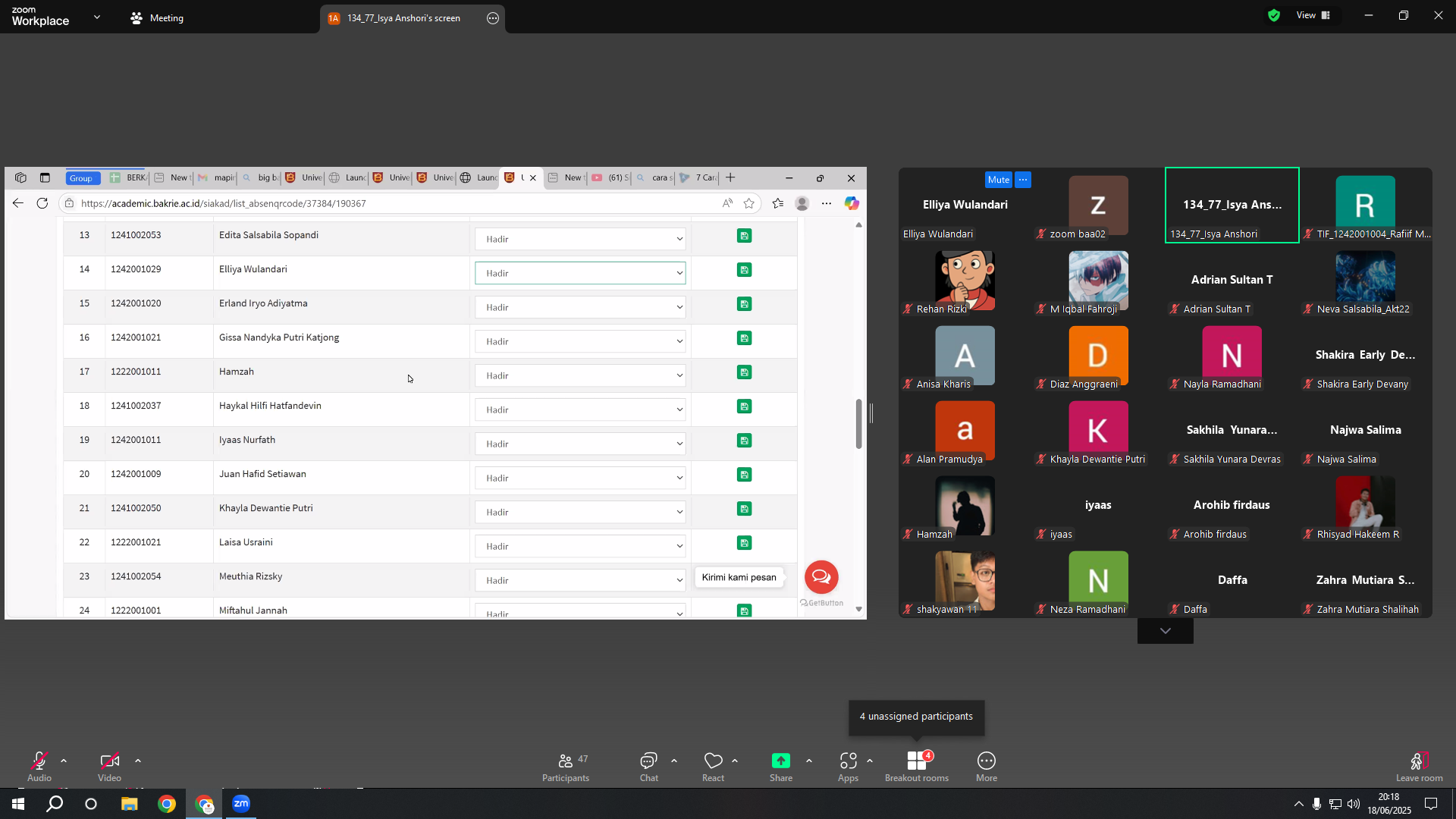
Task: Open the Participants panel
Action: pos(566,766)
